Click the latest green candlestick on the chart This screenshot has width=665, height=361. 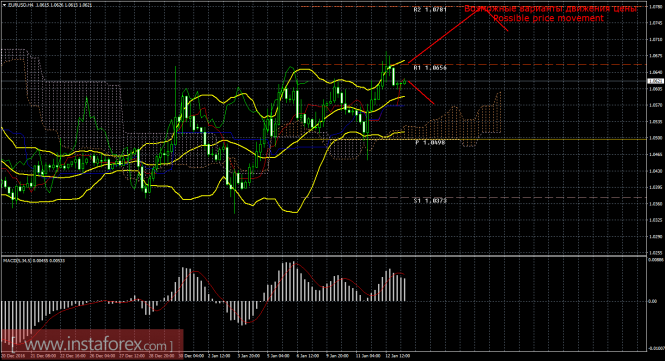click(x=405, y=81)
